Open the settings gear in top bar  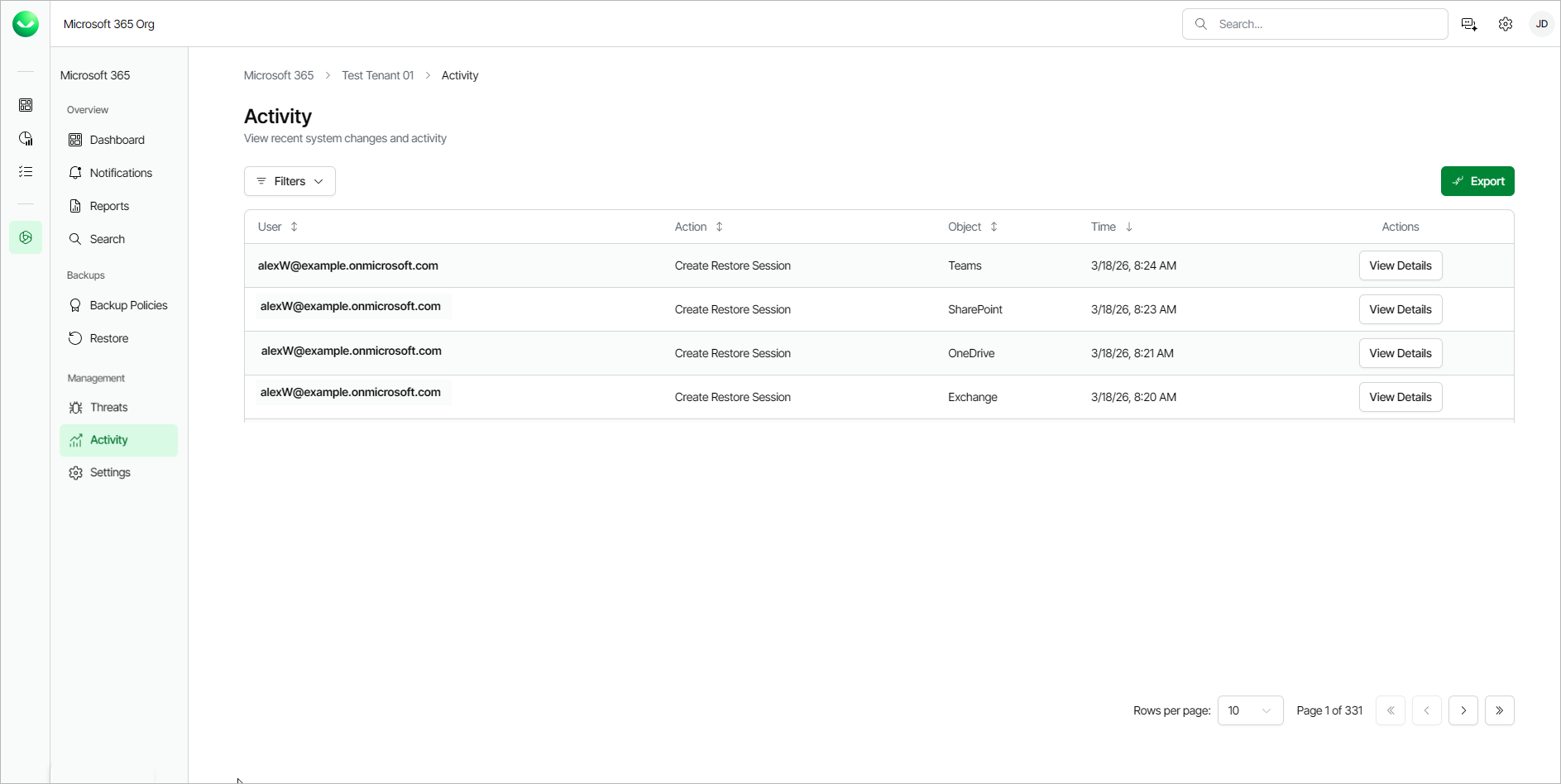point(1506,24)
